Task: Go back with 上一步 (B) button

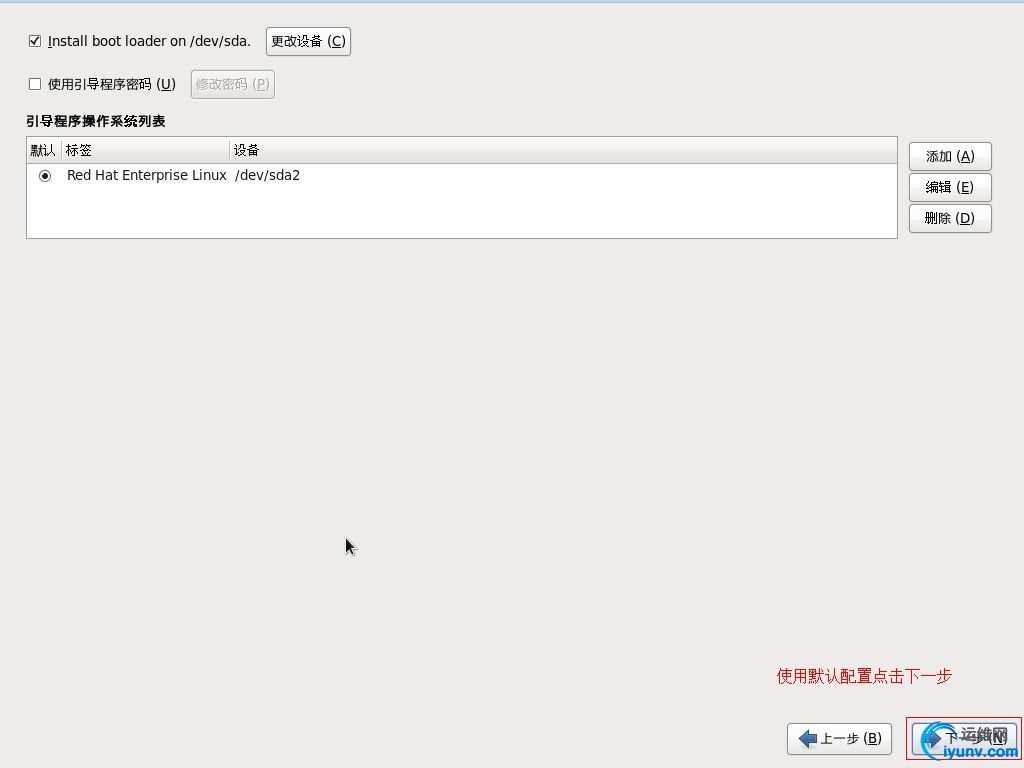Action: 839,739
